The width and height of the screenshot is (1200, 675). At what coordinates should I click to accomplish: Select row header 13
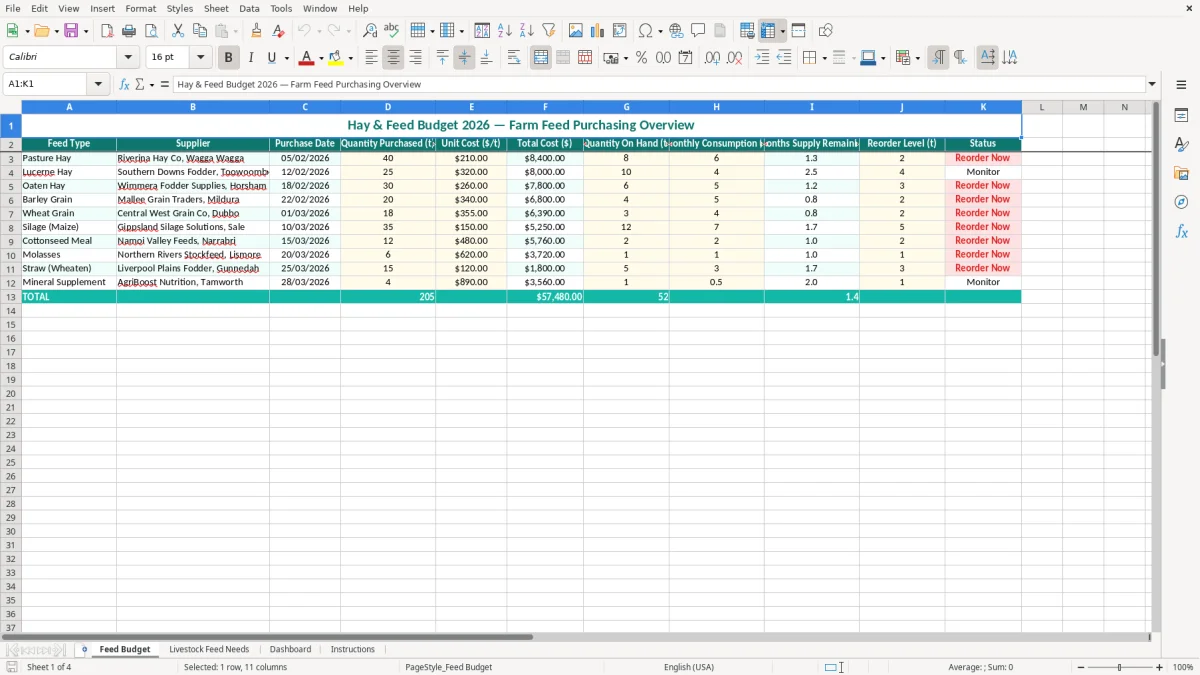point(11,297)
